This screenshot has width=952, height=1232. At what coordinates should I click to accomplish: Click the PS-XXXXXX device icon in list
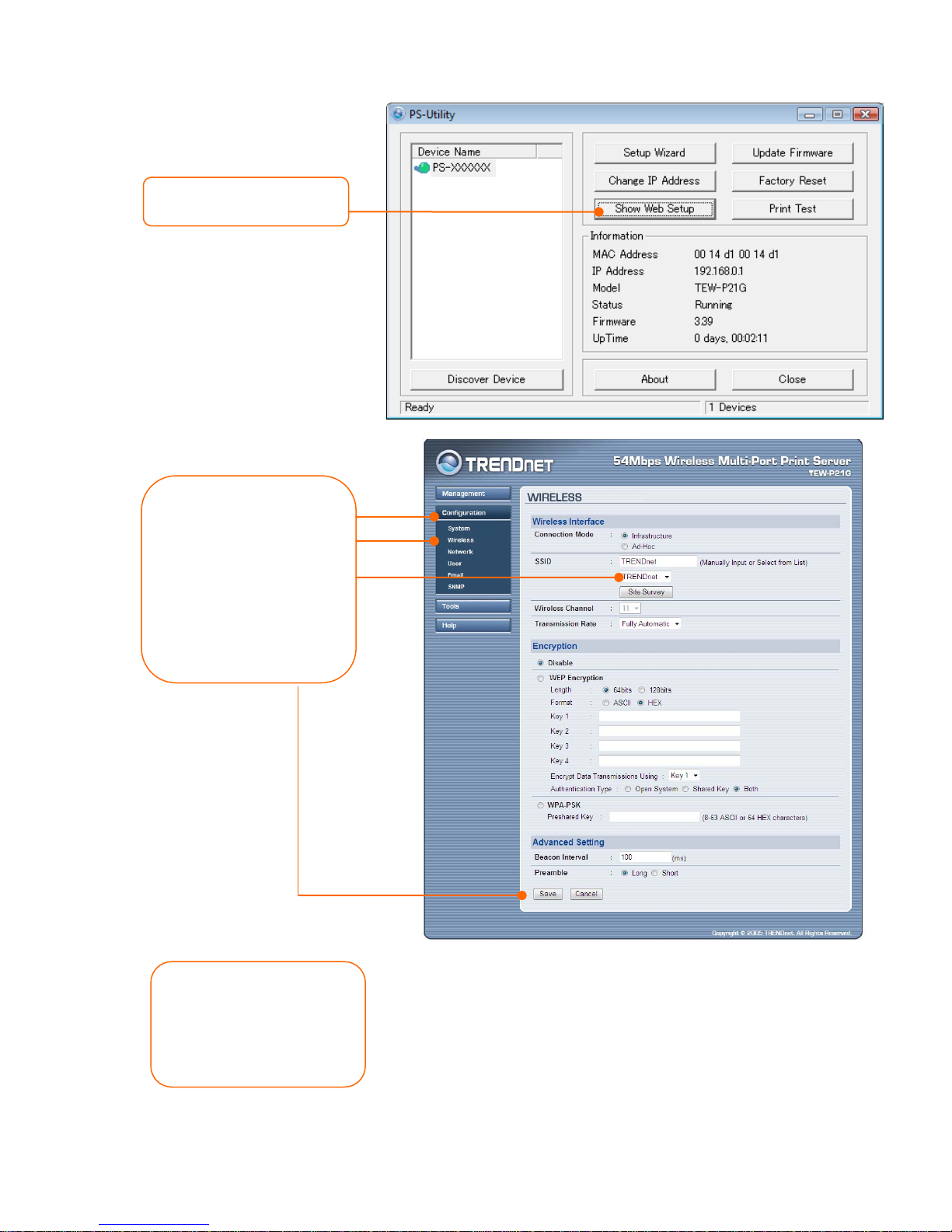pos(422,168)
